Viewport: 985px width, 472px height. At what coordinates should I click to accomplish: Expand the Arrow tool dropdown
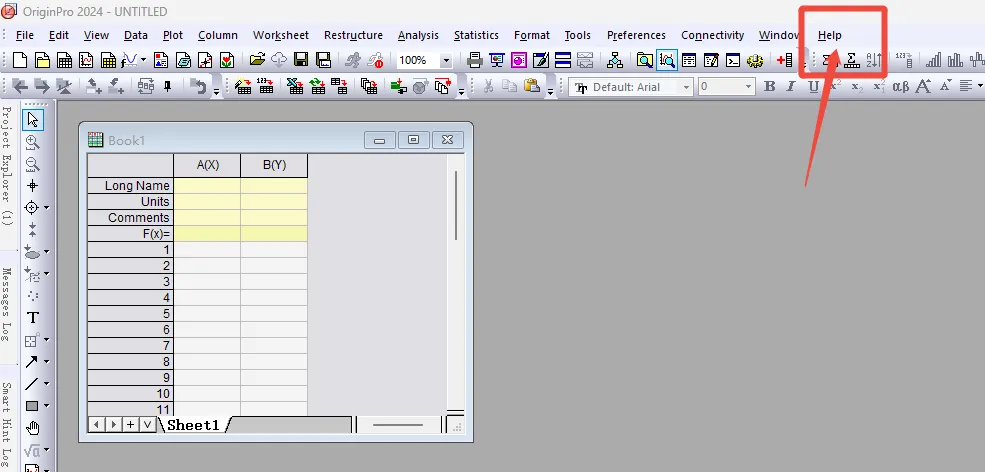pos(46,362)
